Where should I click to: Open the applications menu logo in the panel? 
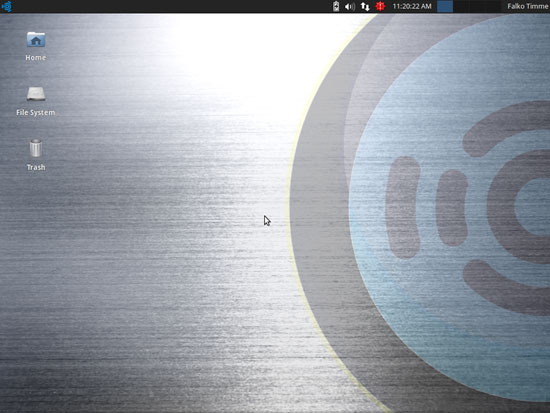(x=7, y=6)
